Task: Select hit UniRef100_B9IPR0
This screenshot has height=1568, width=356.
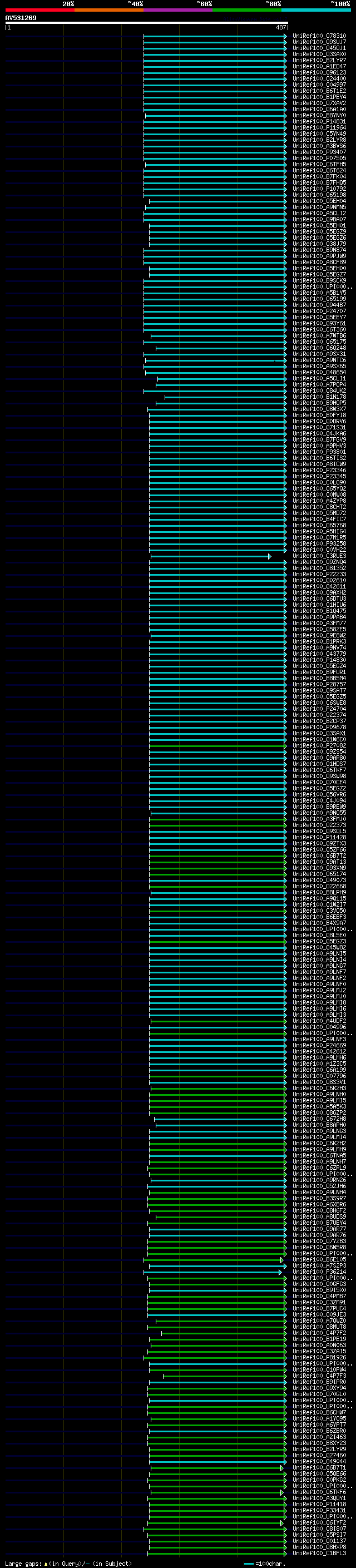Action: click(319, 1382)
